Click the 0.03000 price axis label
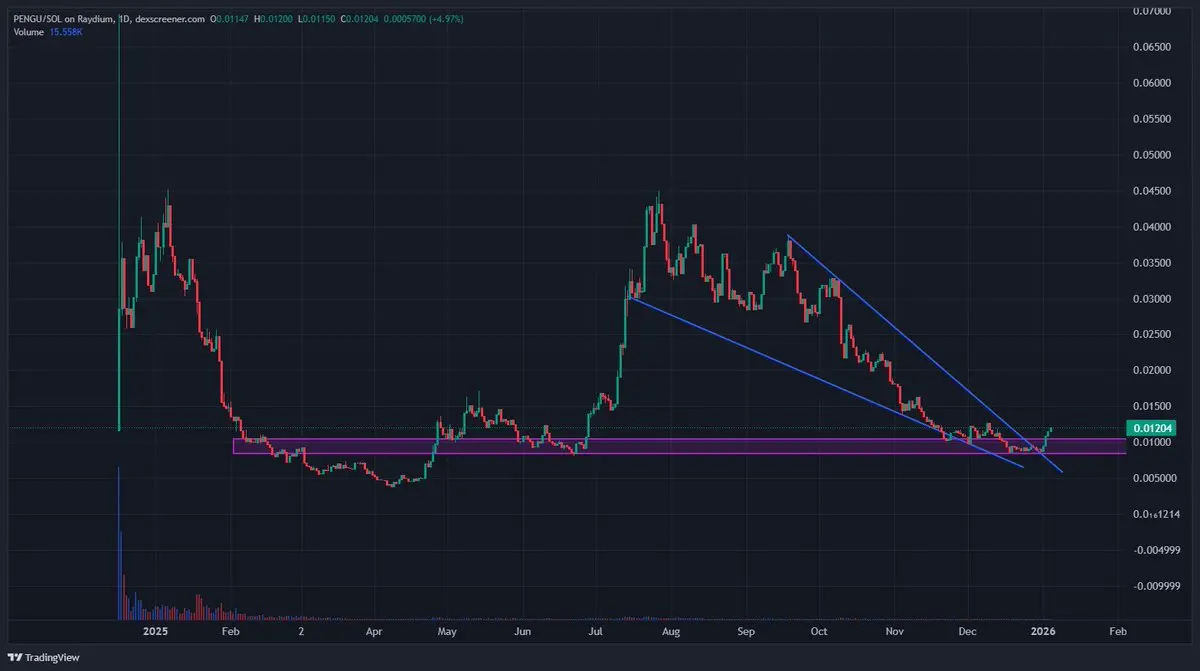 (1151, 299)
